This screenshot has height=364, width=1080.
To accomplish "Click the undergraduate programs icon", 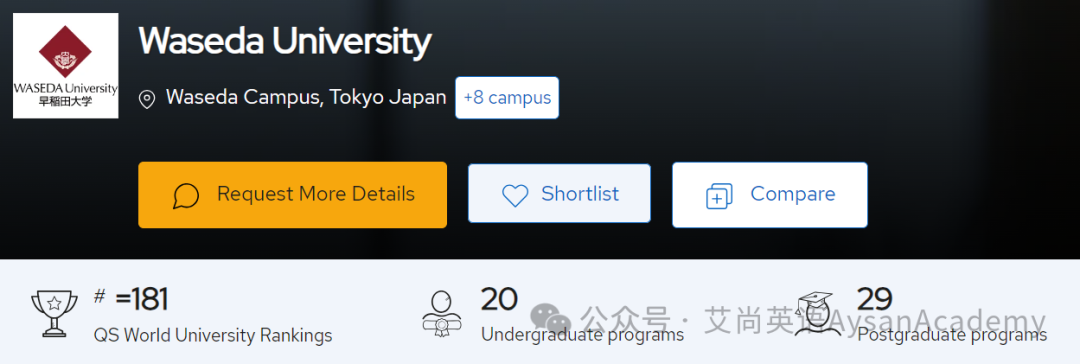I will click(441, 313).
